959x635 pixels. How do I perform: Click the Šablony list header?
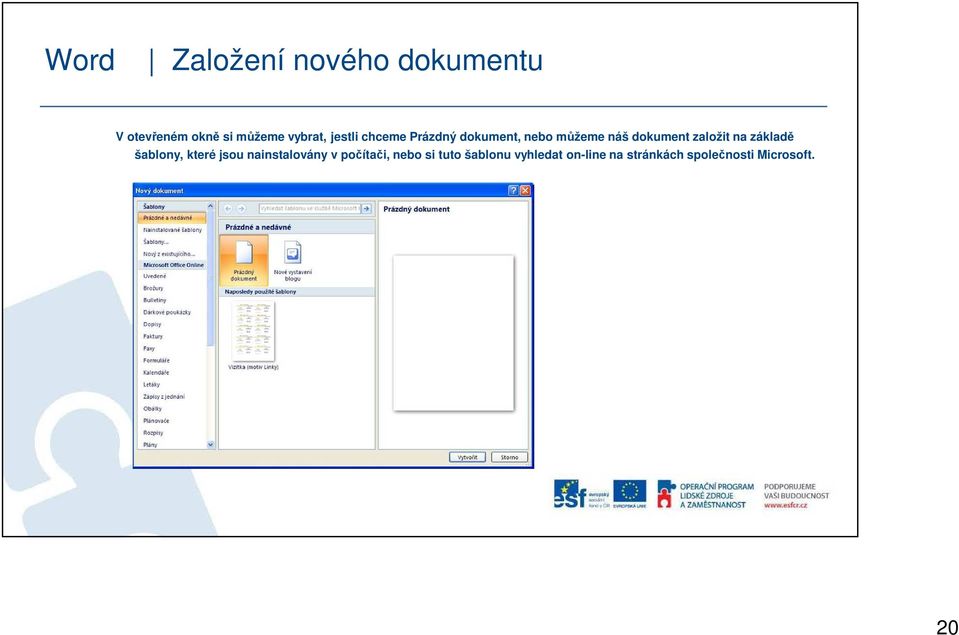pyautogui.click(x=172, y=207)
